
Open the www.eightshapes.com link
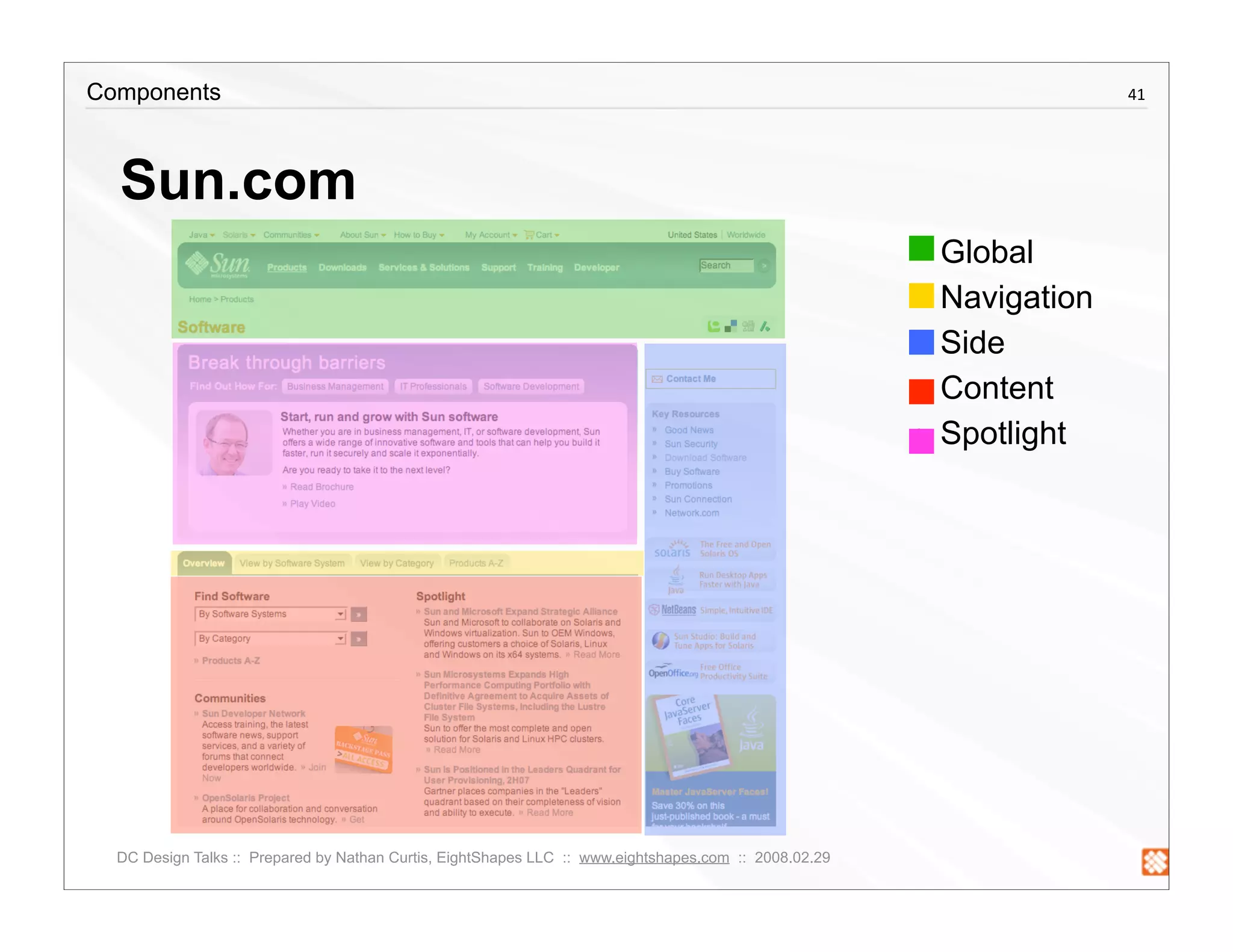pyautogui.click(x=654, y=858)
